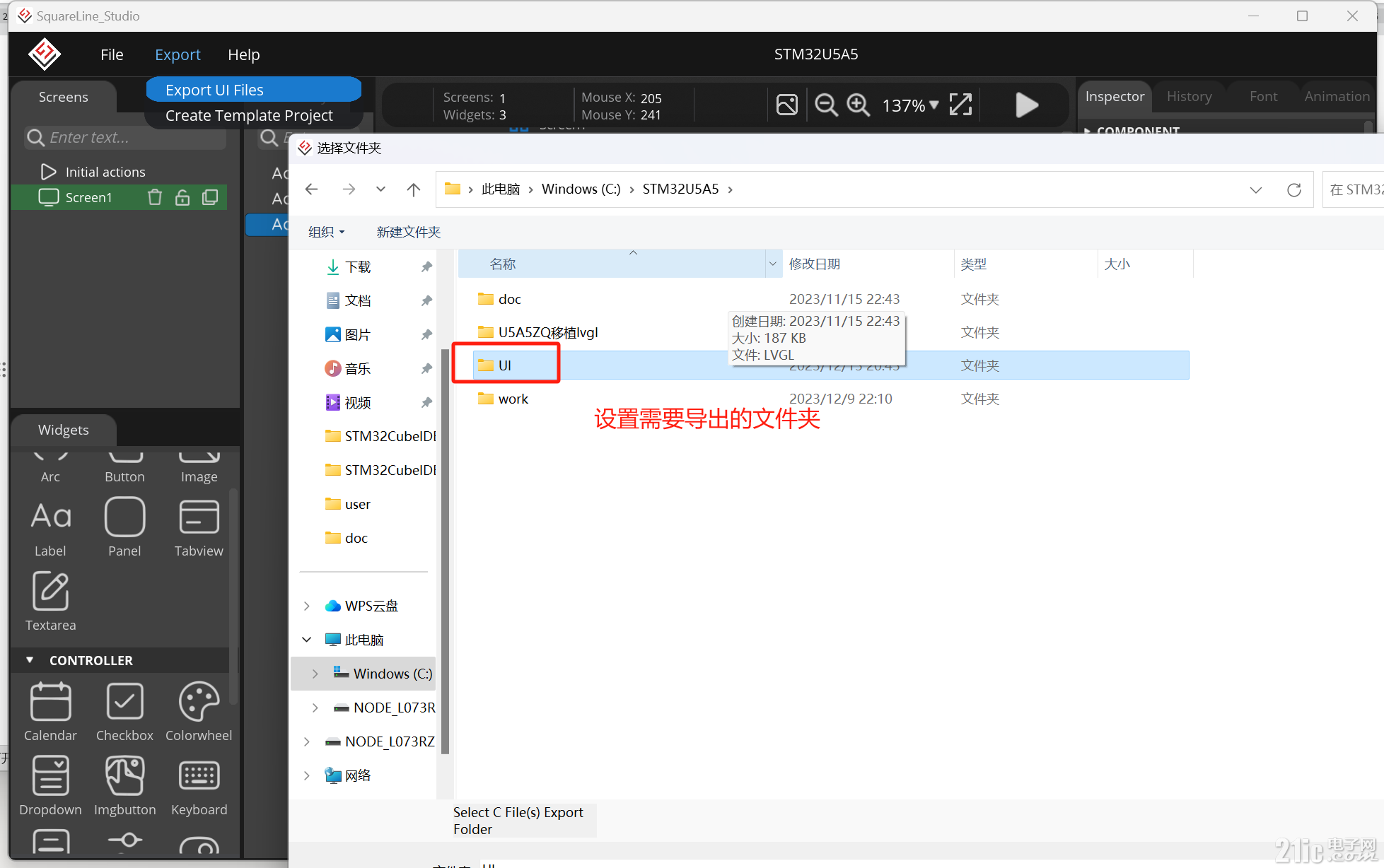The height and width of the screenshot is (868, 1384).
Task: Refresh the folder view
Action: tap(1294, 189)
